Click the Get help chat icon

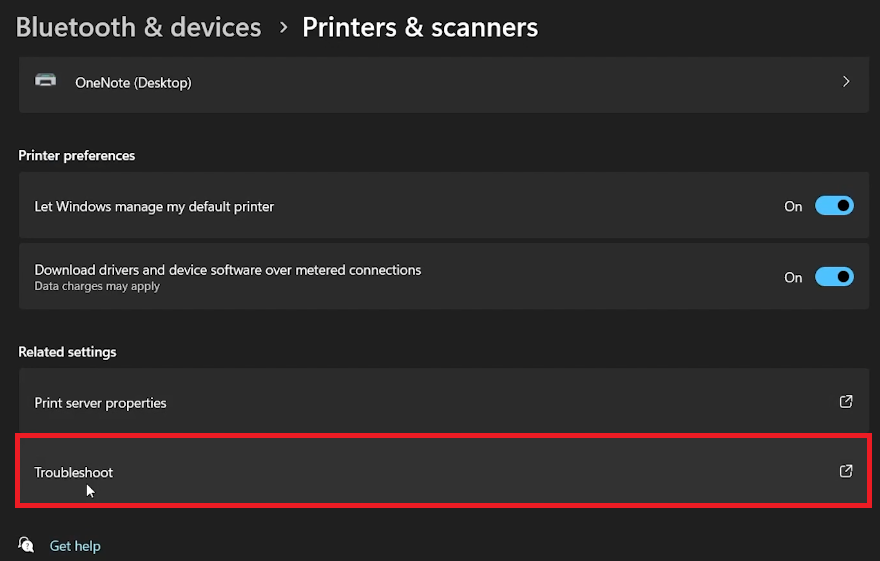point(26,545)
